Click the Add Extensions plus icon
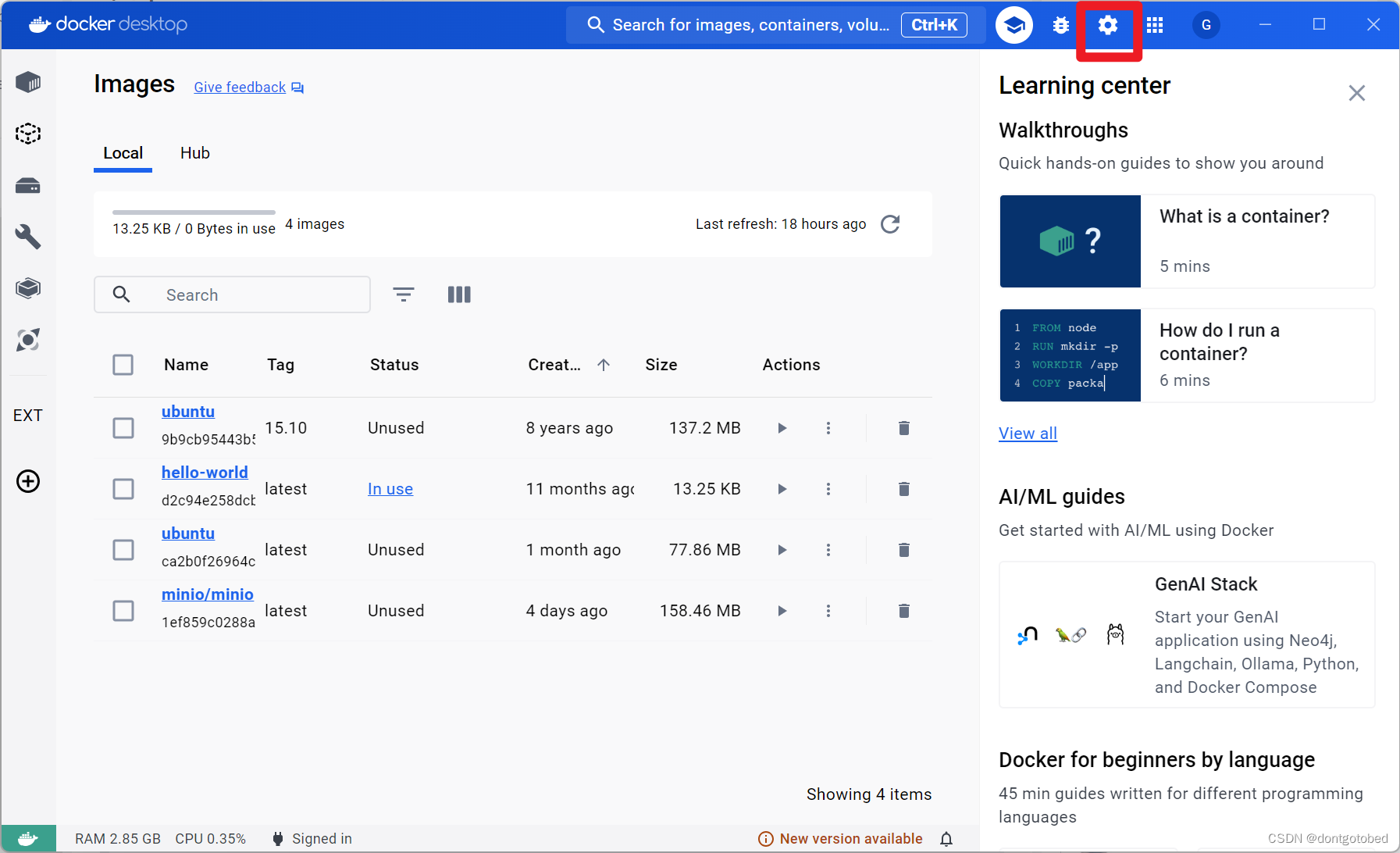This screenshot has height=853, width=1400. 28,481
